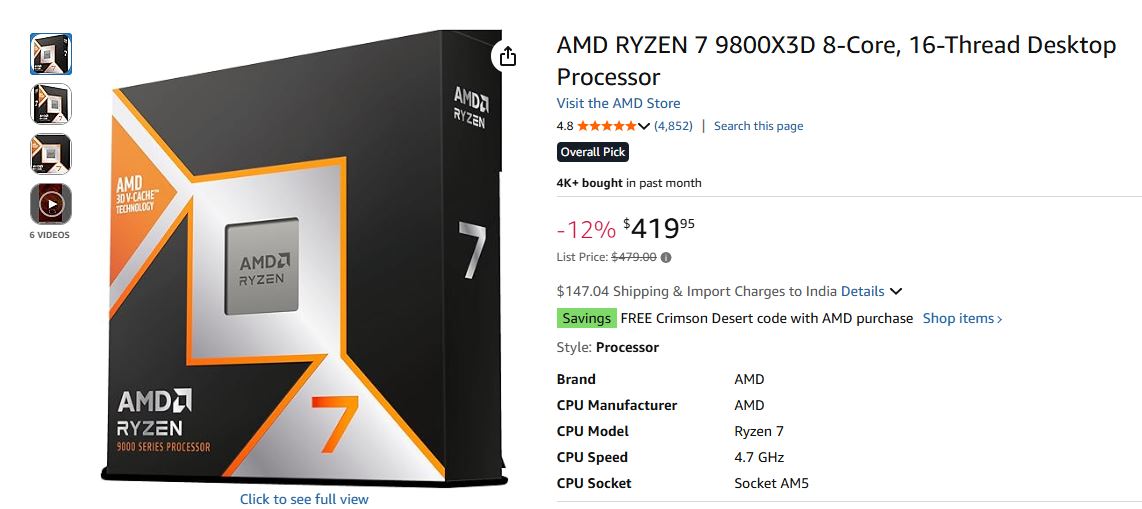1142x509 pixels.
Task: Click the Overall Pick badge
Action: pyautogui.click(x=593, y=152)
